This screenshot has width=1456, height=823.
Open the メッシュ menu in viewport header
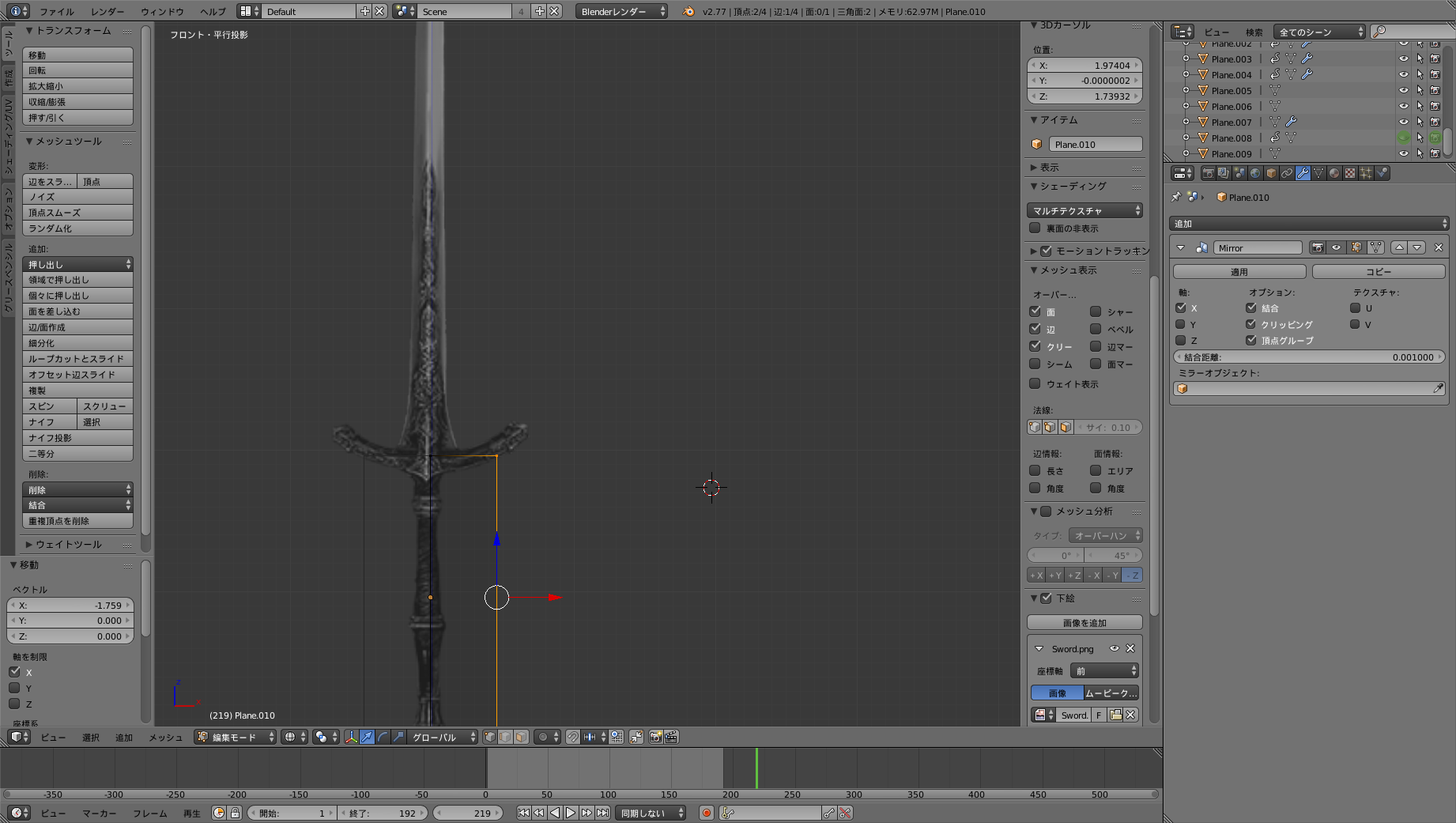click(166, 737)
